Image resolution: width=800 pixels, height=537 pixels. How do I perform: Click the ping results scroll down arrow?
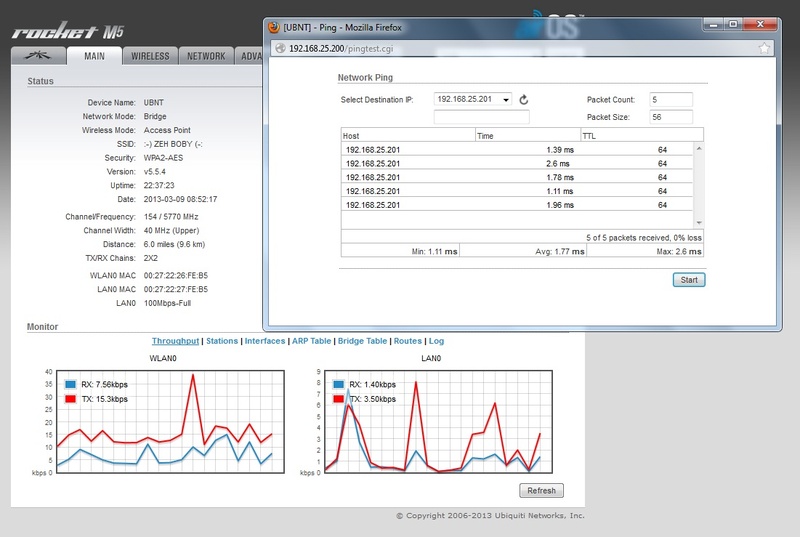(699, 223)
